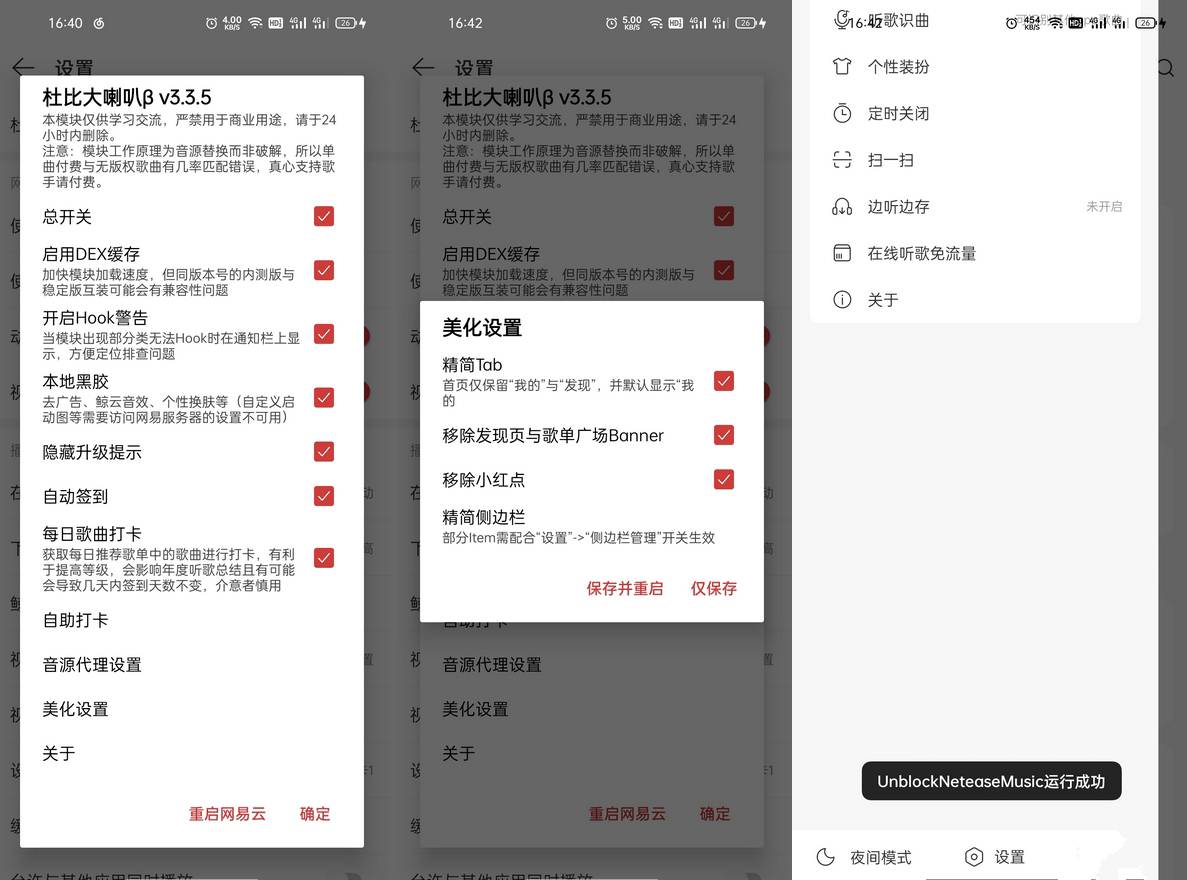1187x880 pixels.
Task: Enable 夜间模式 using the moon icon
Action: 825,857
